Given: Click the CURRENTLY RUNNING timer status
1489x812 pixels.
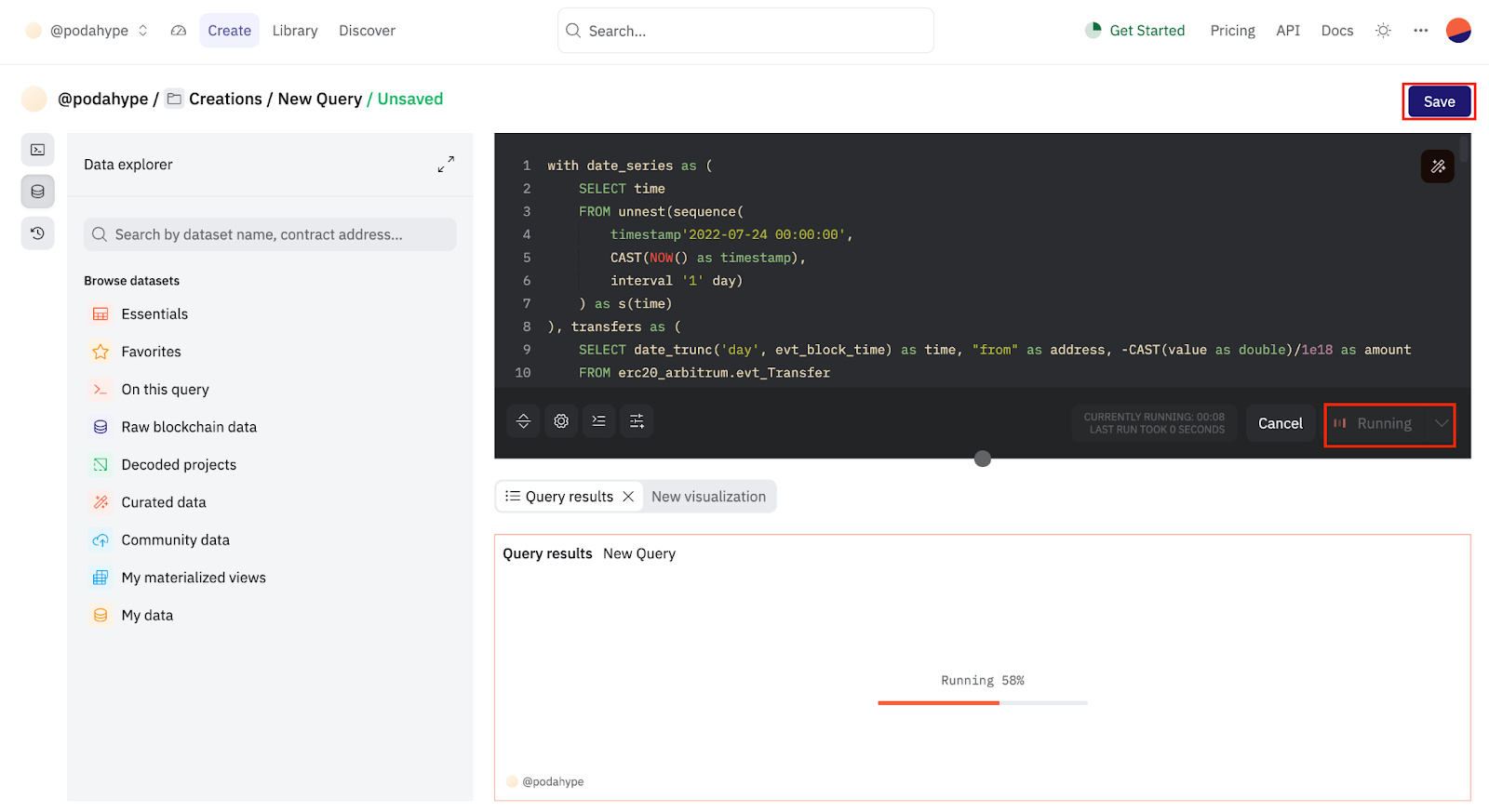Looking at the screenshot, I should click(1154, 423).
